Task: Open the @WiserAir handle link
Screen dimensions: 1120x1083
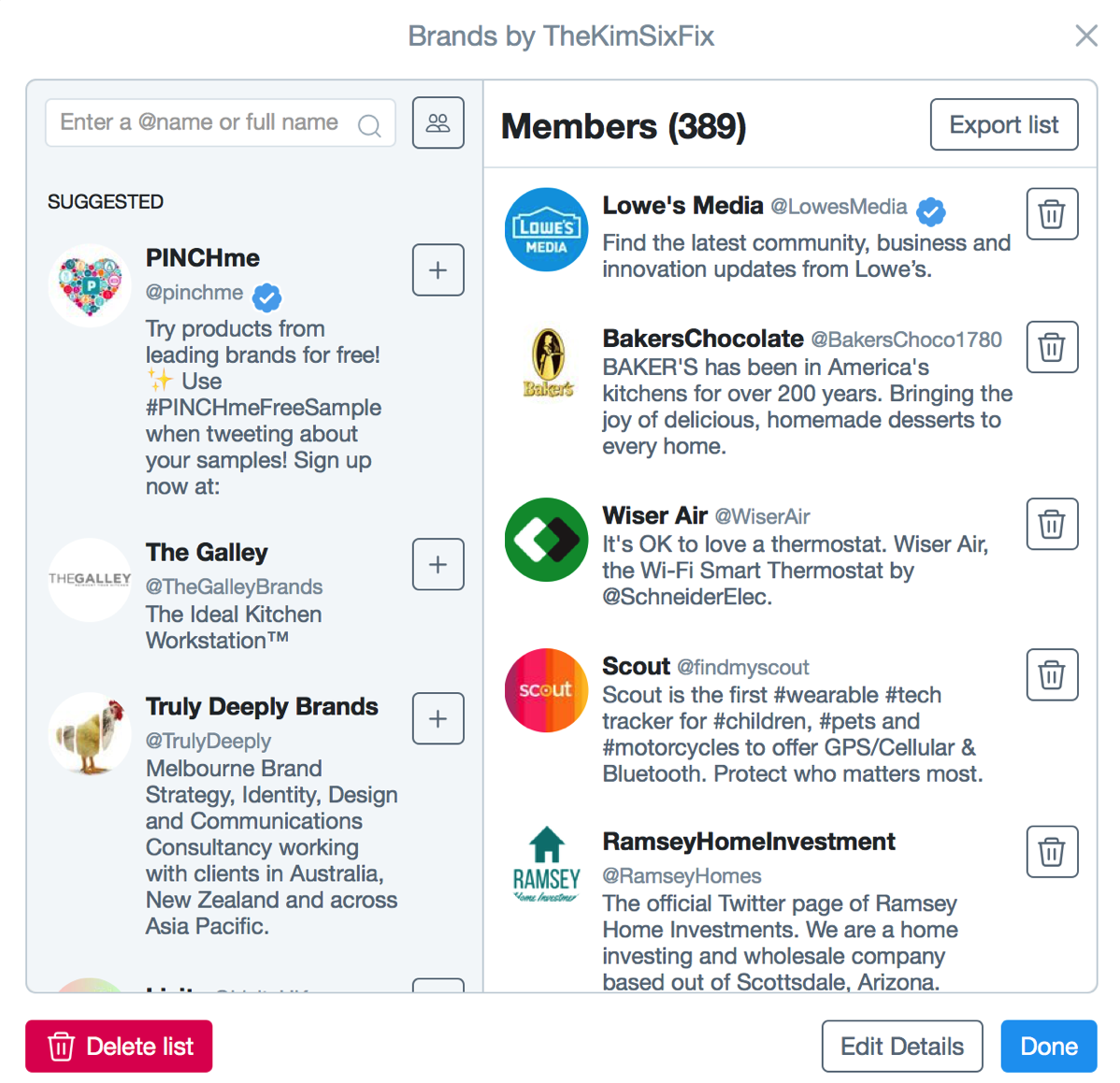Action: coord(762,516)
